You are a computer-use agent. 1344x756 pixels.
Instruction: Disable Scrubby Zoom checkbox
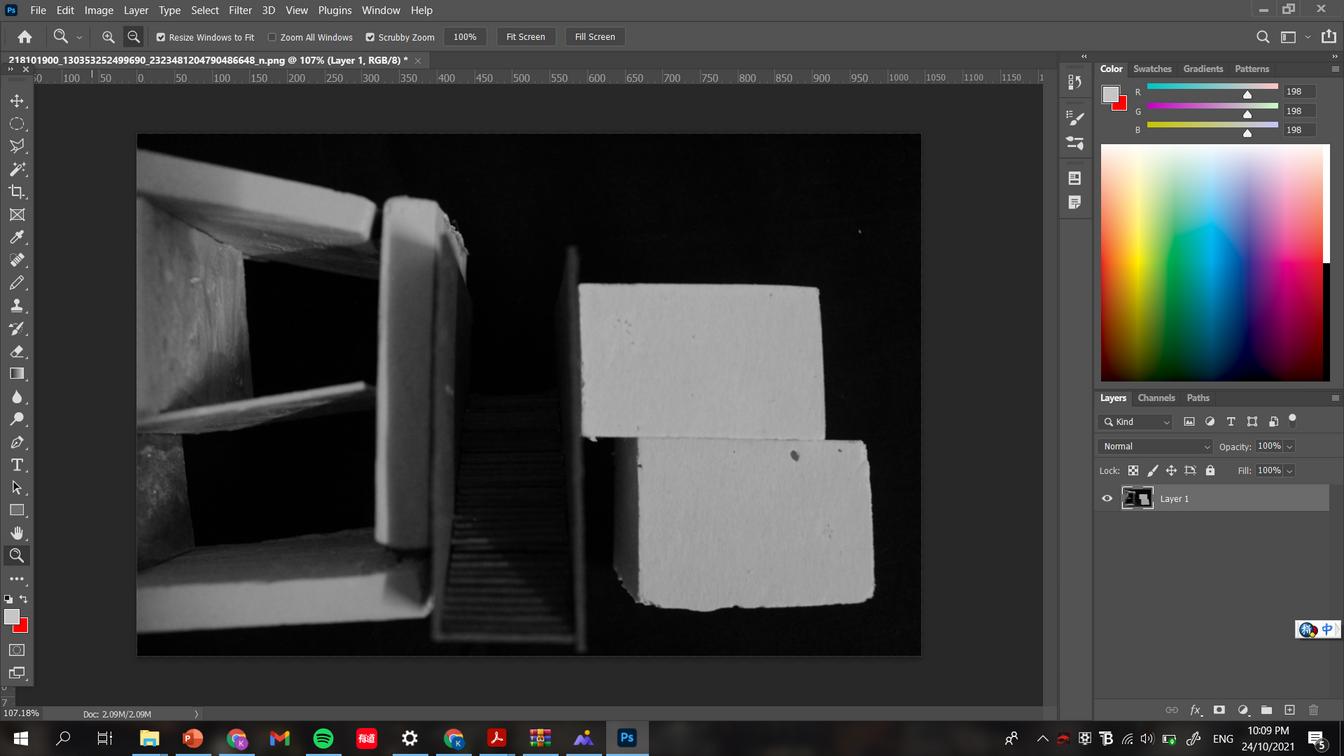(x=370, y=37)
